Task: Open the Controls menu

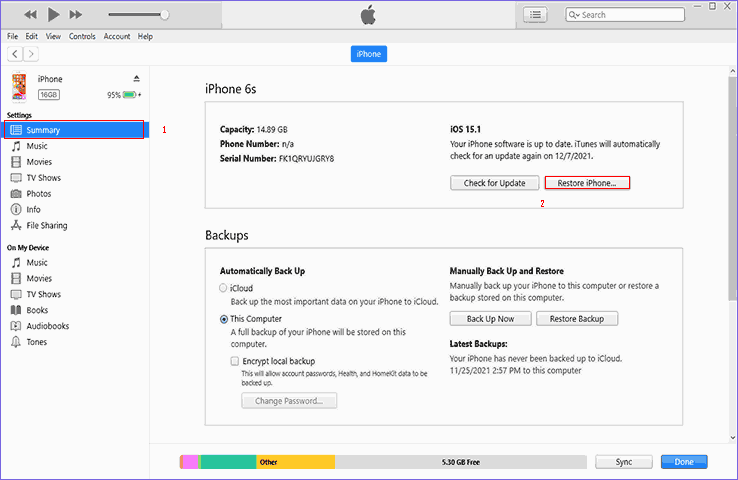Action: click(x=82, y=36)
